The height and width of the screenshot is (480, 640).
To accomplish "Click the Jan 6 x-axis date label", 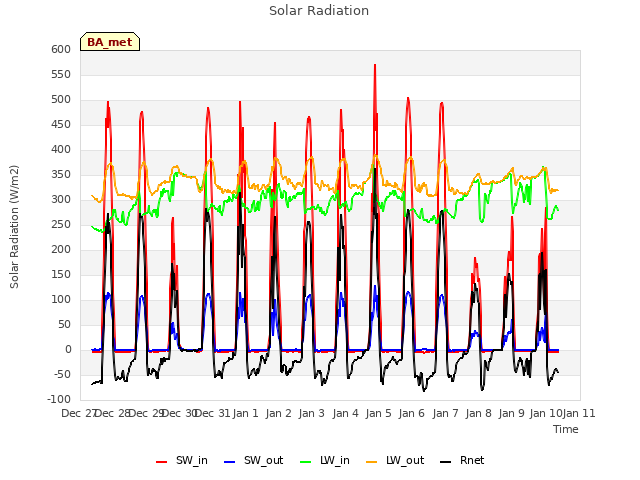I will point(412,413).
